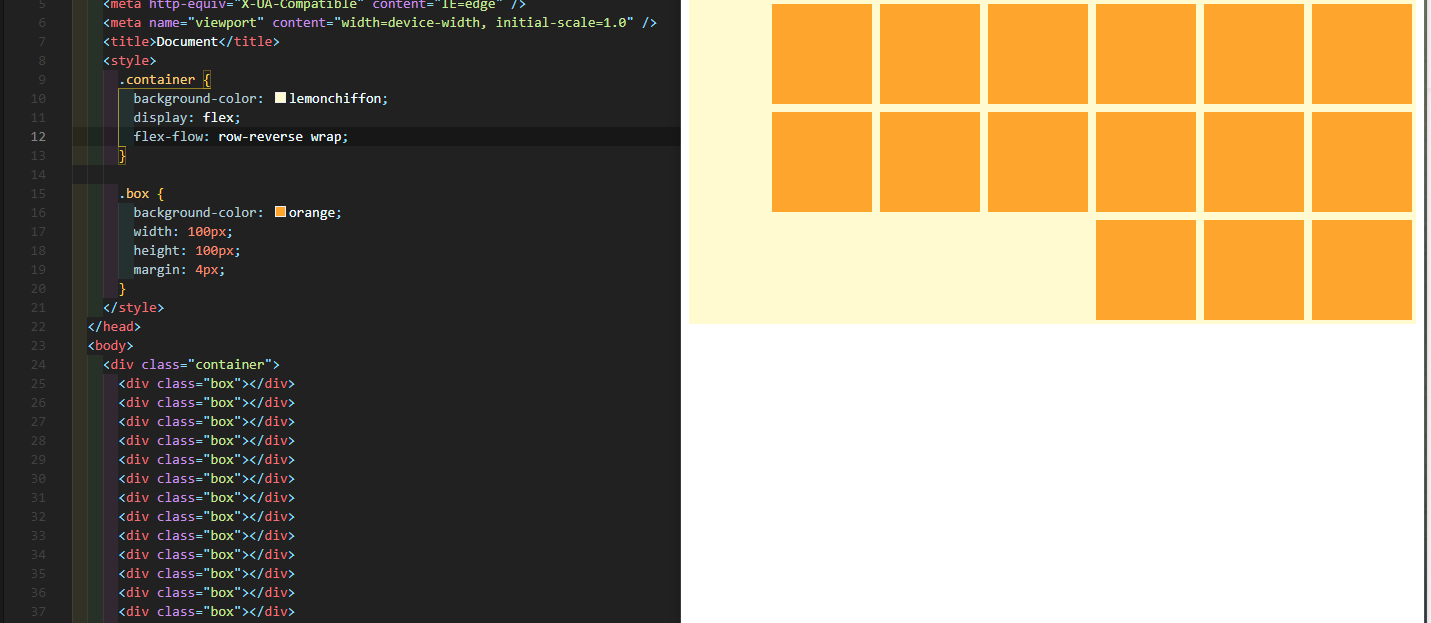Click line number 21 in the gutter
Image resolution: width=1431 pixels, height=623 pixels.
38,307
